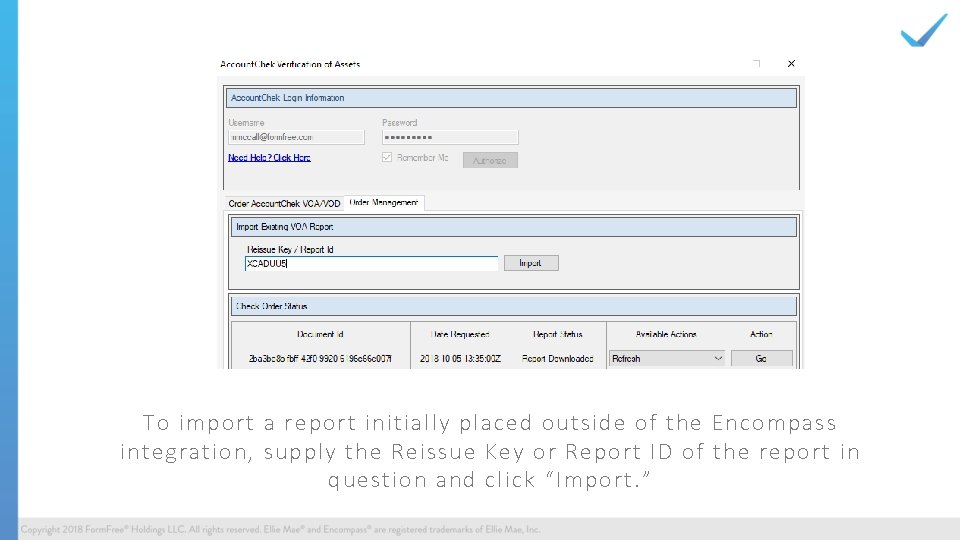Open the Need Help? Click Here link

[x=269, y=158]
